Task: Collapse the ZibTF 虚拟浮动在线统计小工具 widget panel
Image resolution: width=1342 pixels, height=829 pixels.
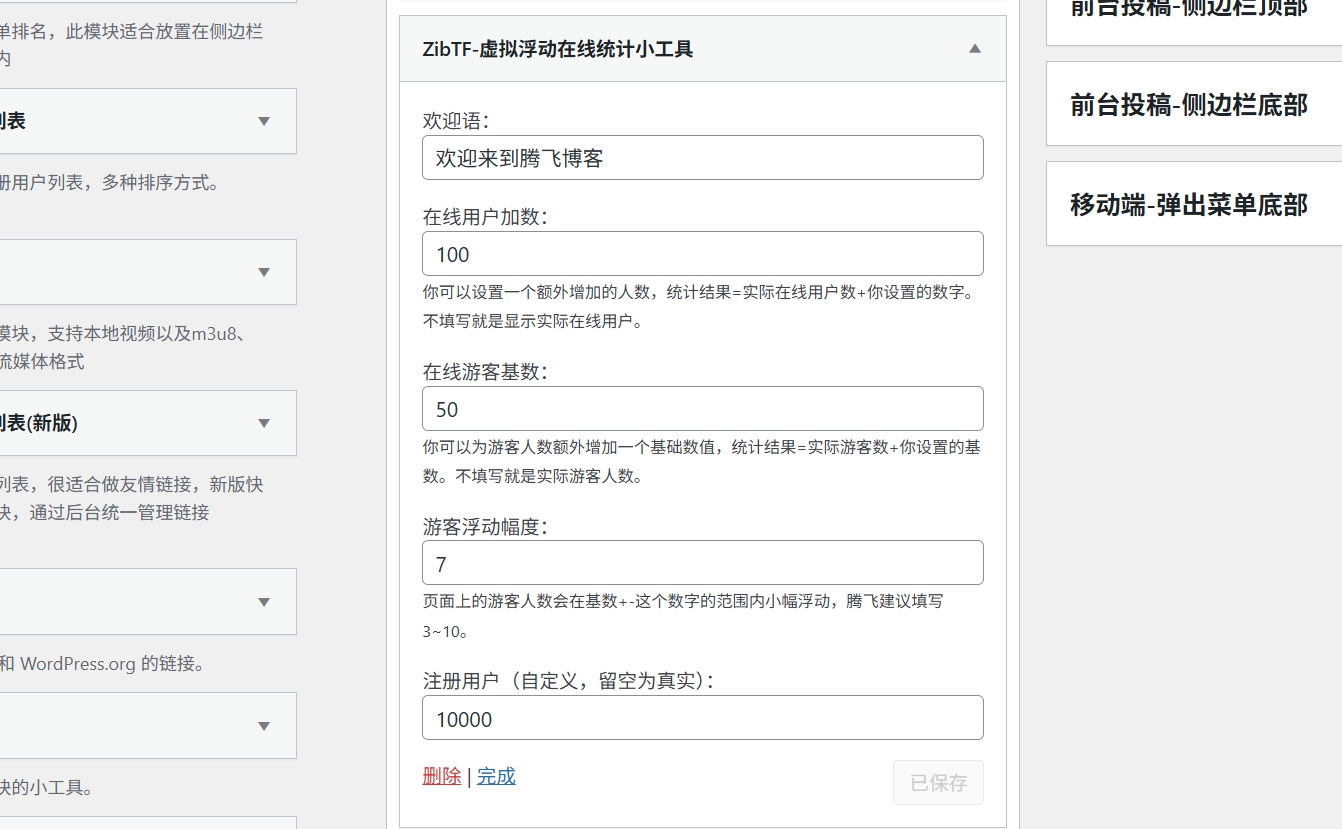Action: click(x=973, y=48)
